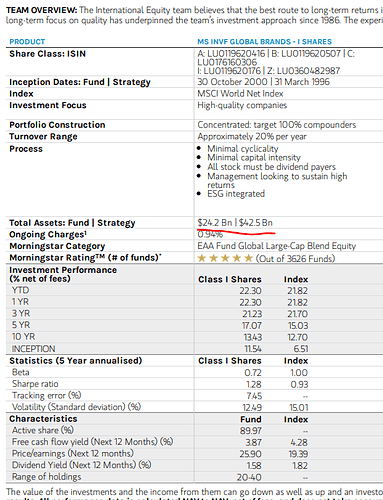Click the Morningstar five-star rating
The height and width of the screenshot is (500, 383).
click(225, 258)
